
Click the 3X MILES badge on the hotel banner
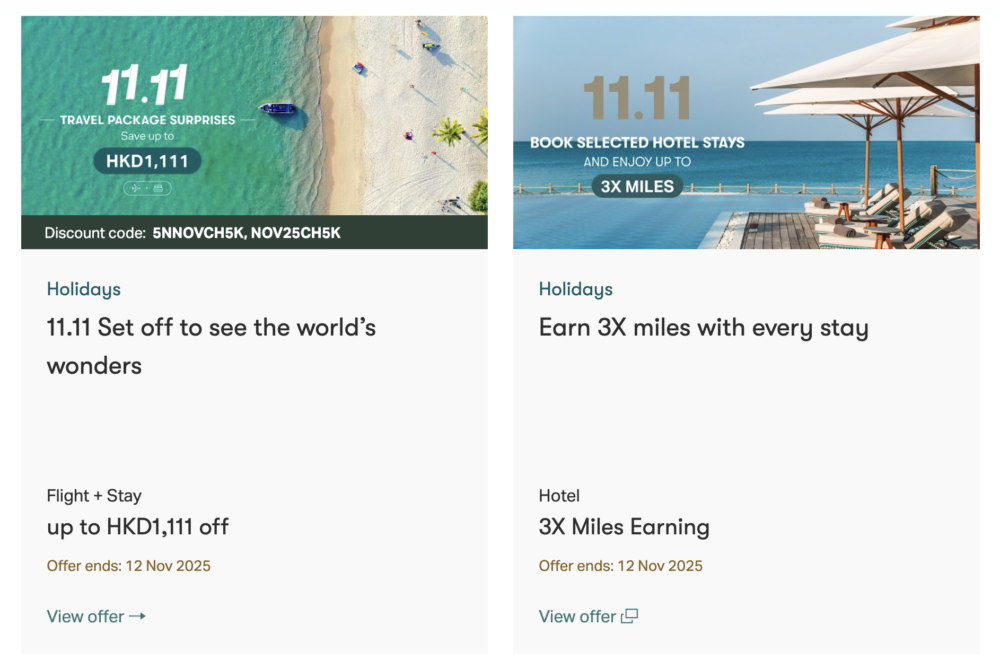[637, 185]
